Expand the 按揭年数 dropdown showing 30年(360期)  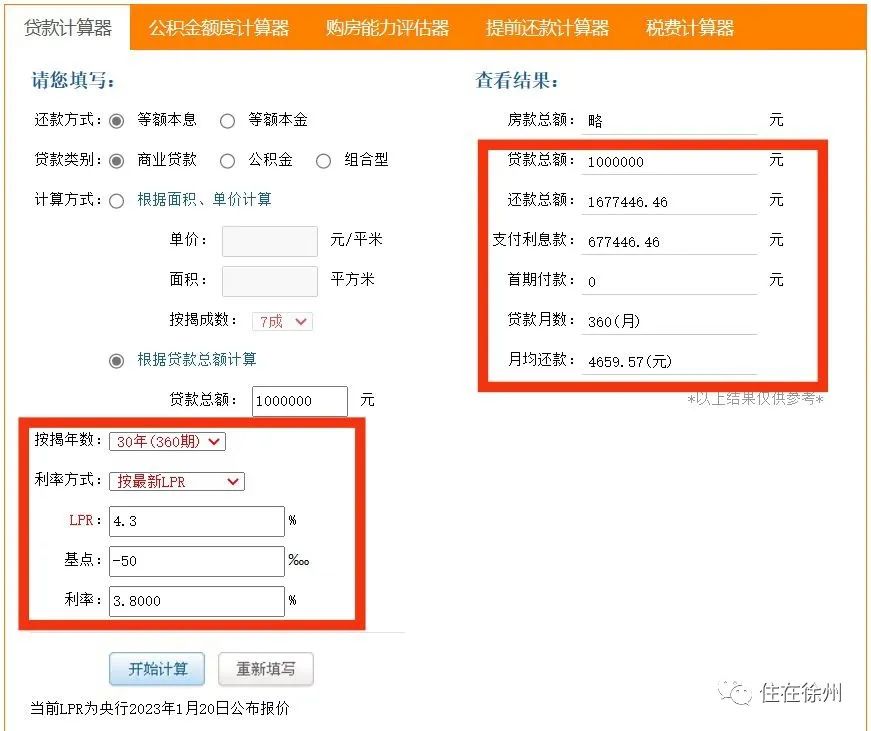point(167,441)
